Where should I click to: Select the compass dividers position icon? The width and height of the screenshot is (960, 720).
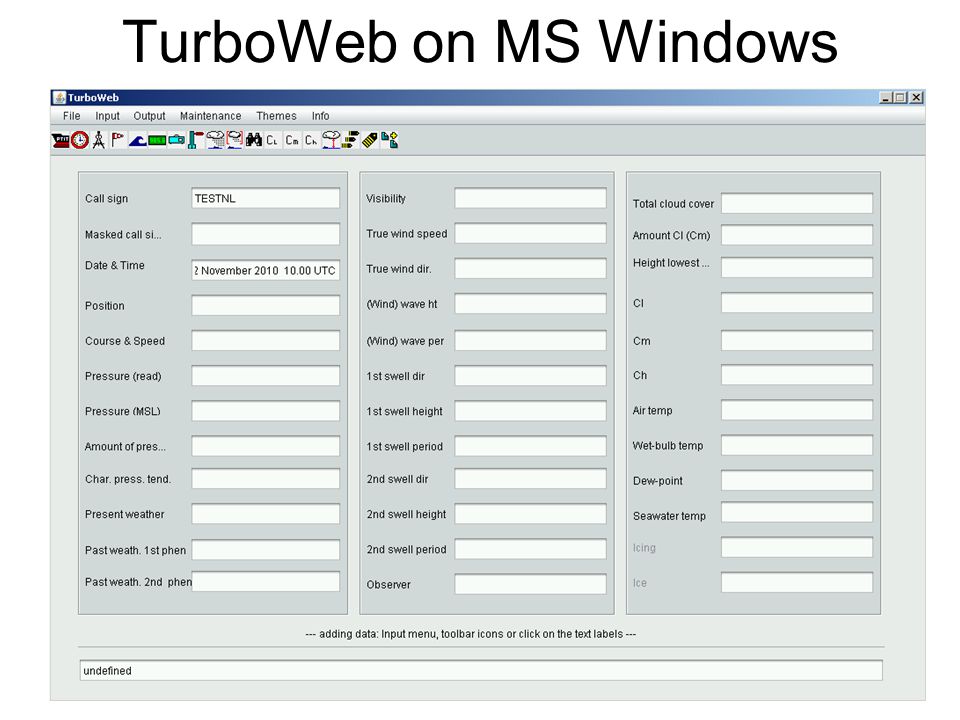click(x=99, y=140)
